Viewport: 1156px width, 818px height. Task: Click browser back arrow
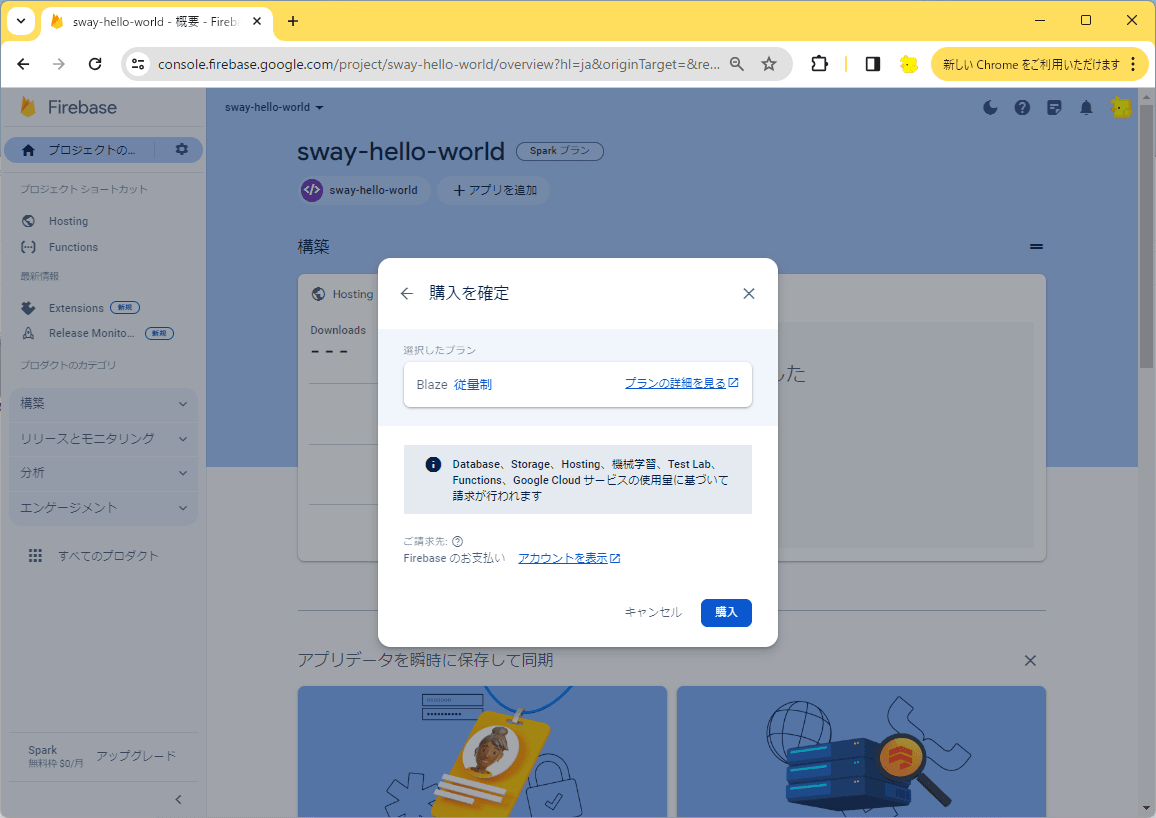pos(24,64)
